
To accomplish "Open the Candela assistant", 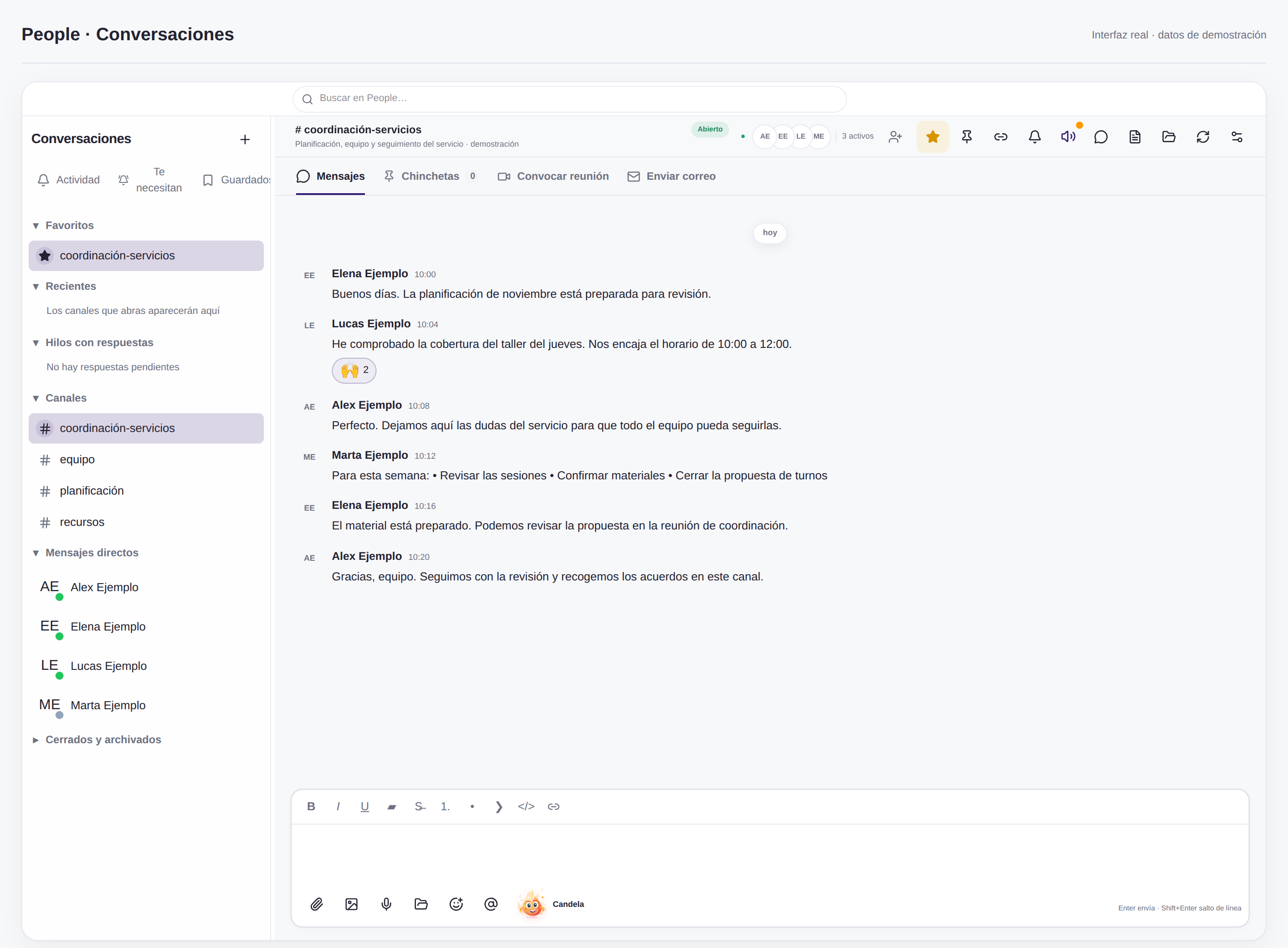I will coord(551,904).
